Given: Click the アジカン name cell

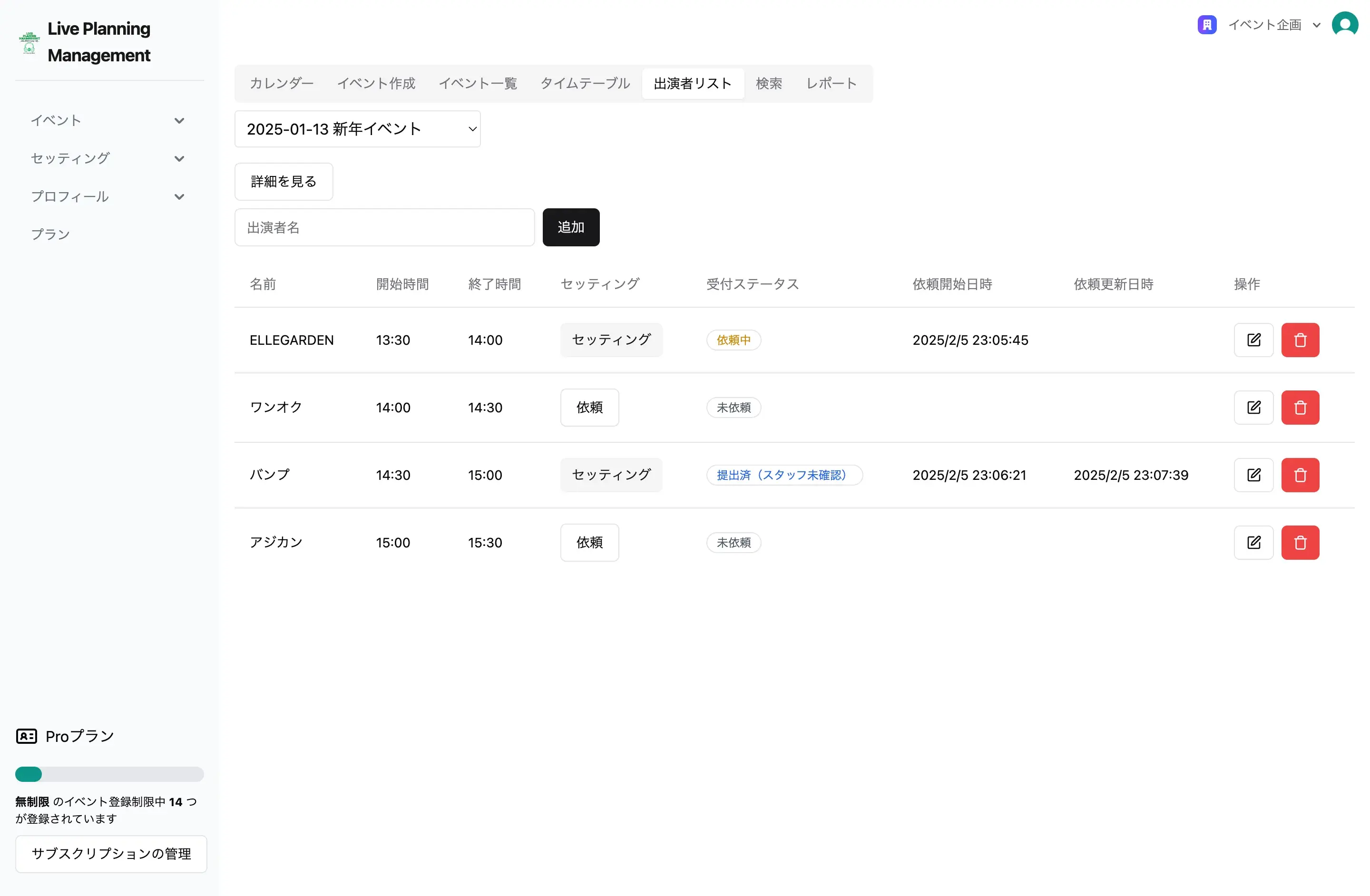Looking at the screenshot, I should (x=276, y=542).
